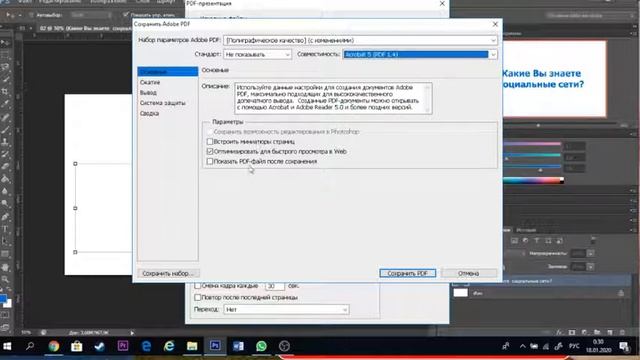Open the Стандарт dropdown
The image size is (640, 360).
pyautogui.click(x=258, y=54)
